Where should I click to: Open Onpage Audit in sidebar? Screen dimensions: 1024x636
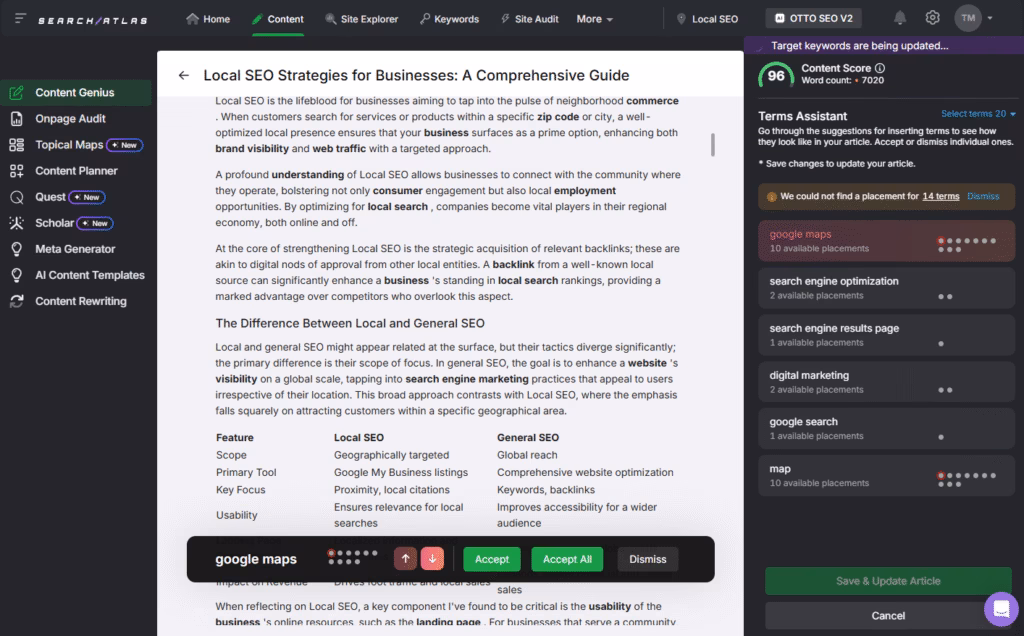tap(70, 119)
